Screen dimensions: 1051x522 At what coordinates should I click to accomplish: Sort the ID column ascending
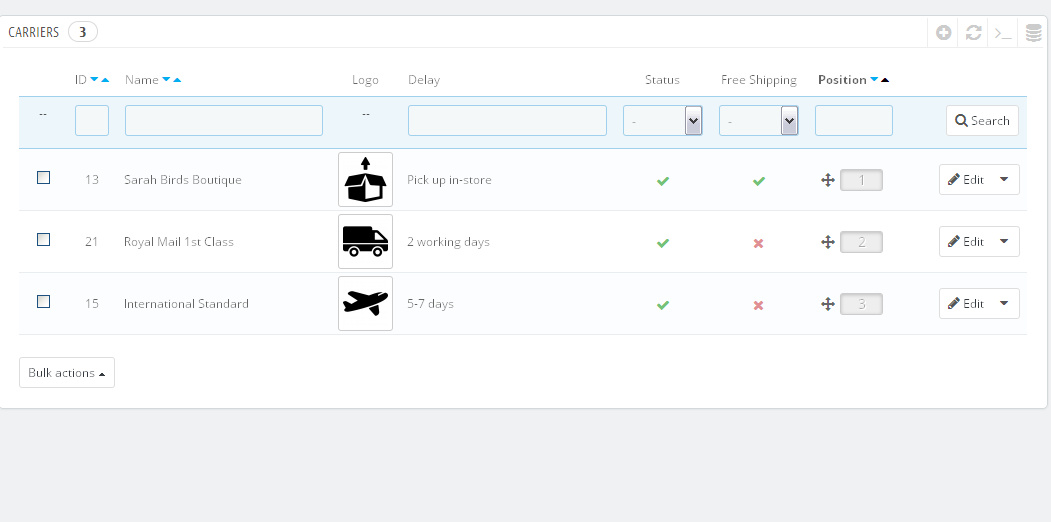[x=104, y=80]
